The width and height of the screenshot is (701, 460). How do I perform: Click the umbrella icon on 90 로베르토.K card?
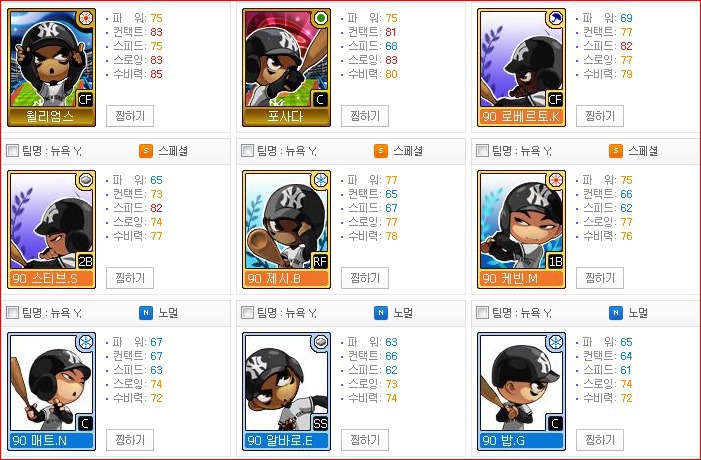point(556,18)
